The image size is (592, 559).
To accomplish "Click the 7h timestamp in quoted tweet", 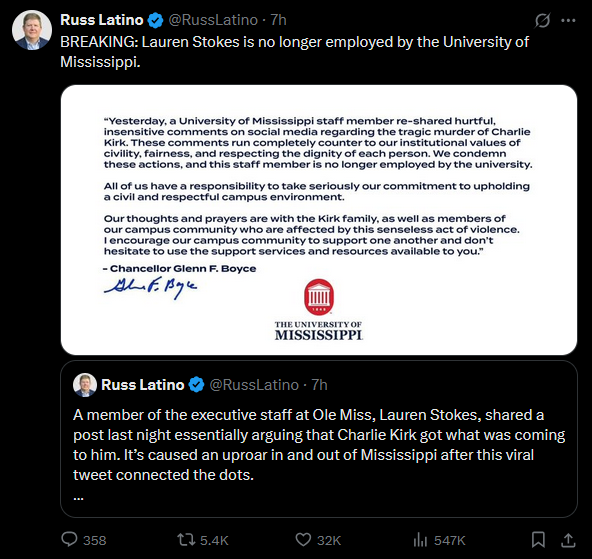I will pyautogui.click(x=319, y=385).
